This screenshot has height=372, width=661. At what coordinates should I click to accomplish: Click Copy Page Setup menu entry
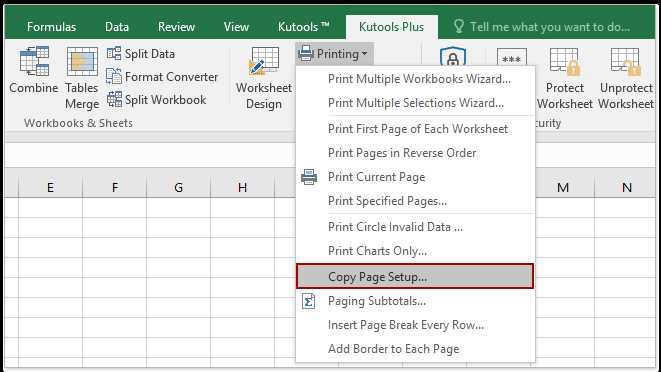click(415, 276)
